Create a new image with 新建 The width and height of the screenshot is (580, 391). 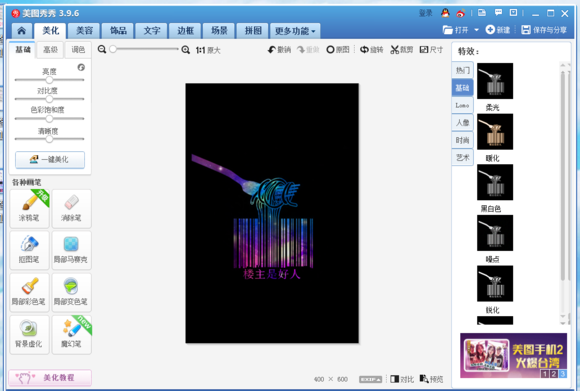click(498, 30)
